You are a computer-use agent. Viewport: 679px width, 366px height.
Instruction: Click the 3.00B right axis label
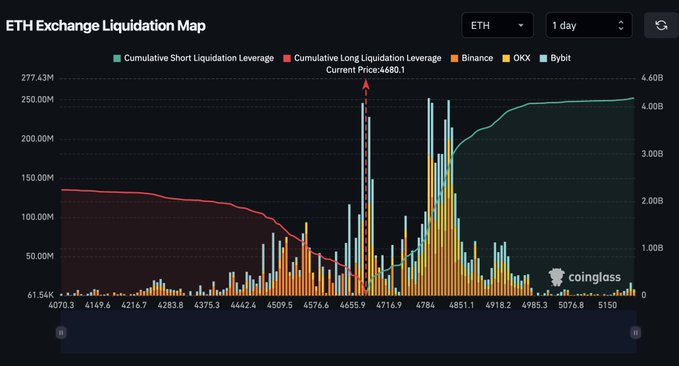pyautogui.click(x=652, y=154)
